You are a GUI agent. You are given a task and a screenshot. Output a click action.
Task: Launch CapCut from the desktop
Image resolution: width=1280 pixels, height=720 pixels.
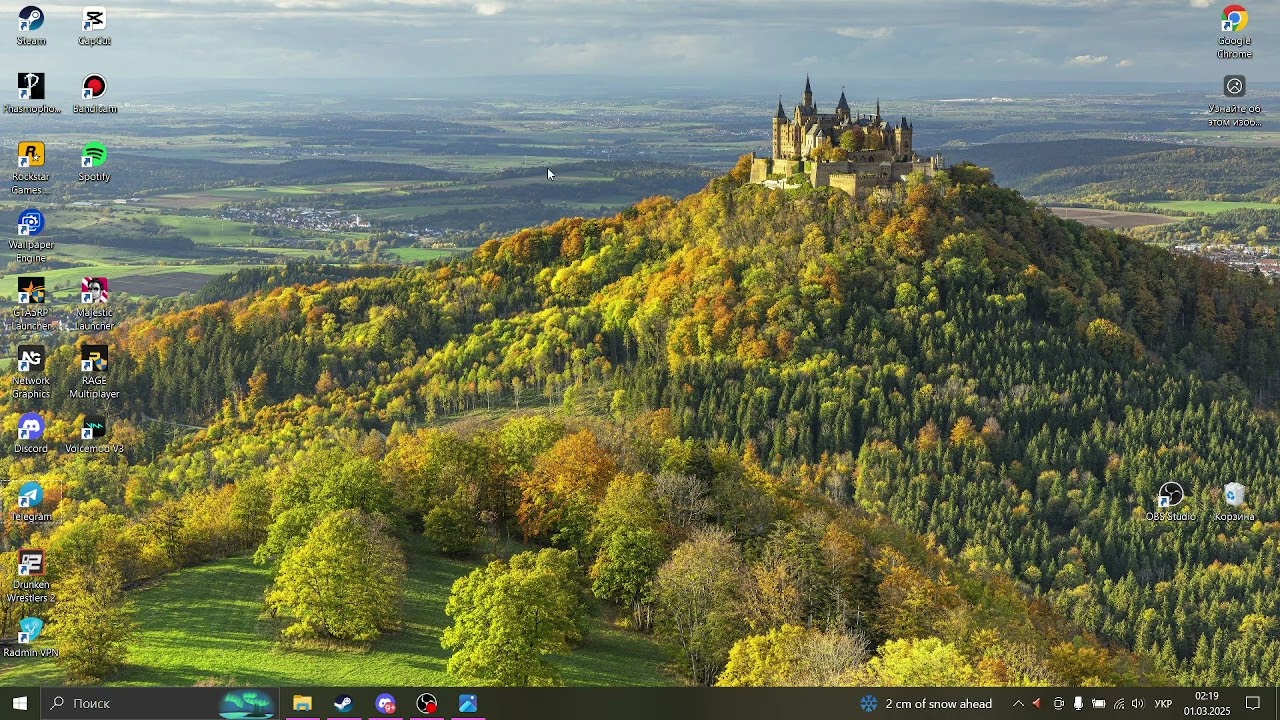coord(94,26)
